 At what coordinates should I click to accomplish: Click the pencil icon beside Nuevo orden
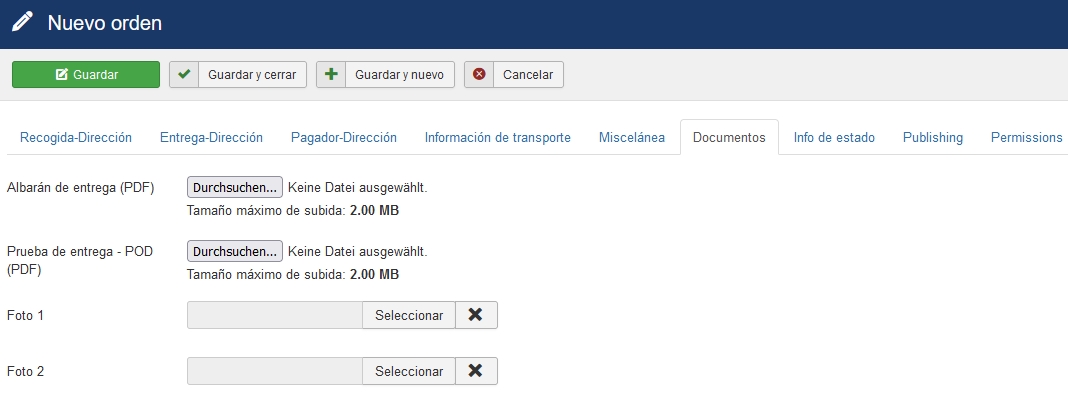(x=22, y=22)
